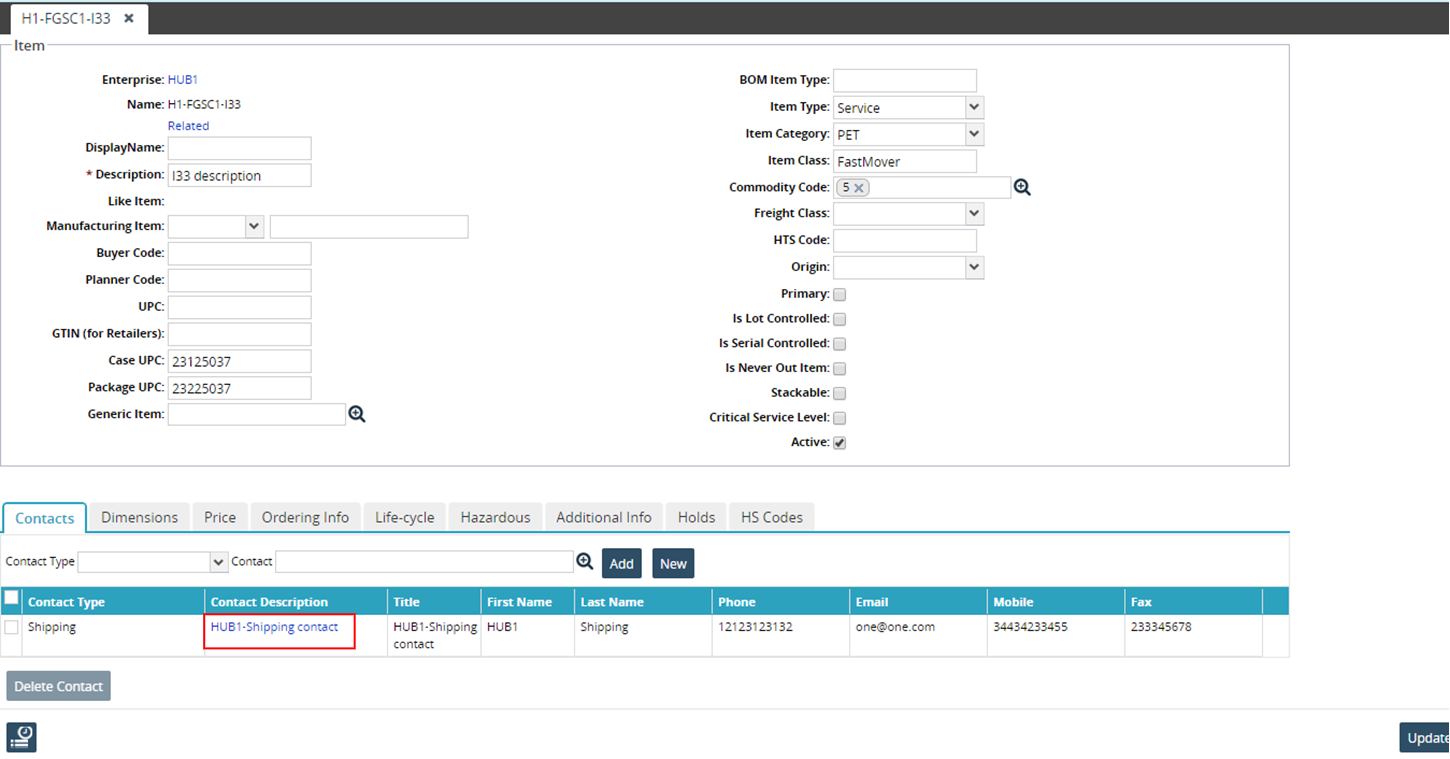Image resolution: width=1450 pixels, height=759 pixels.
Task: Click the Contact search magnifier icon
Action: pyautogui.click(x=585, y=562)
